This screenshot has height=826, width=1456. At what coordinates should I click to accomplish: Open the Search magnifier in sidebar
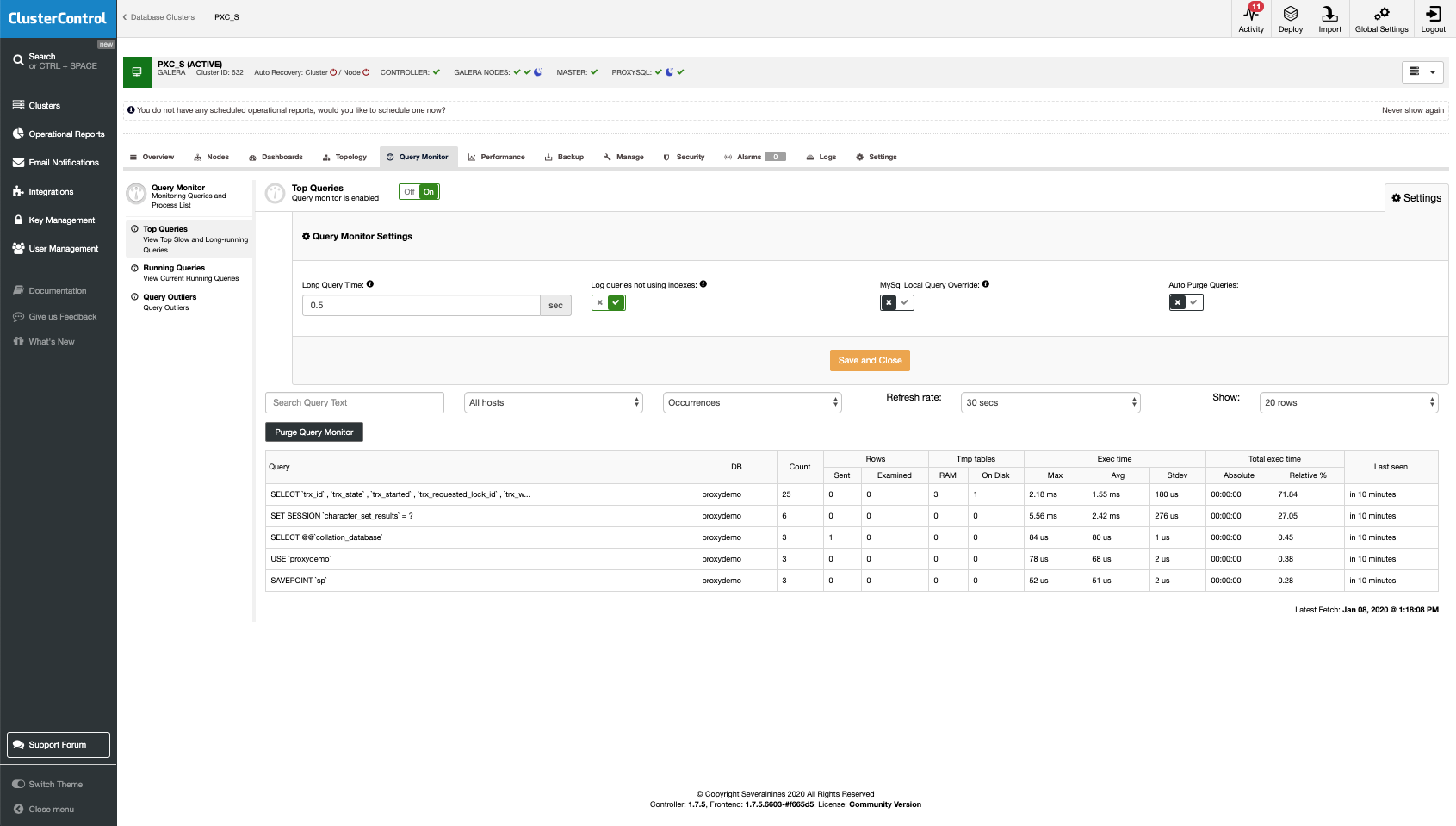coord(18,60)
